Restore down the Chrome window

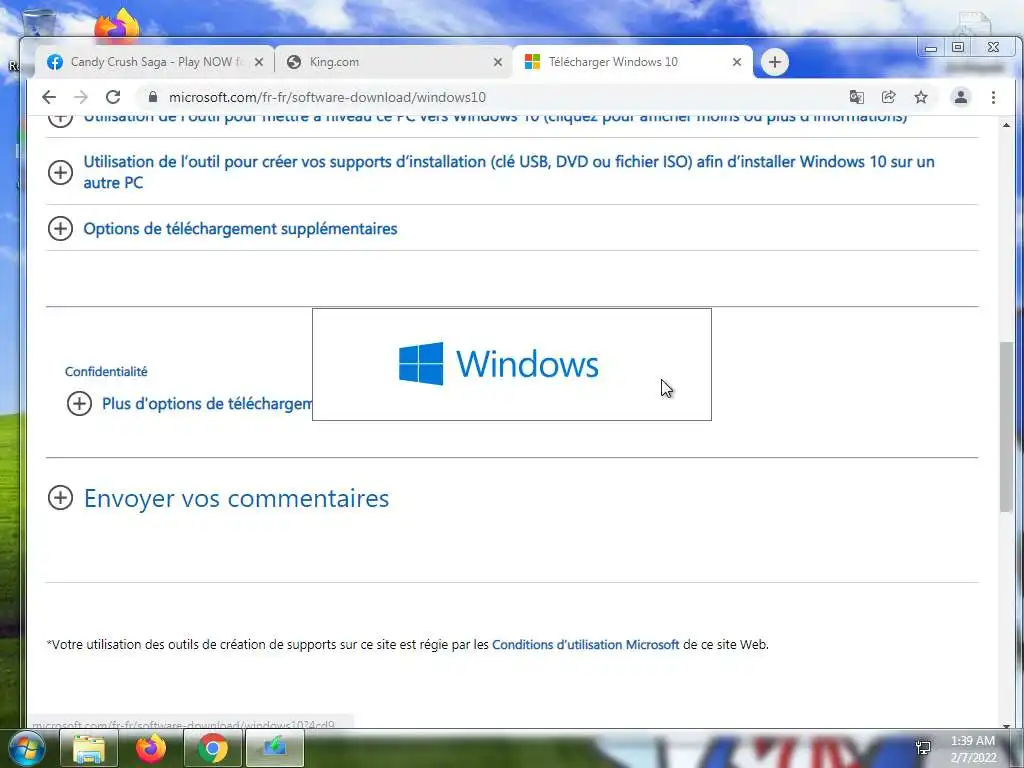pyautogui.click(x=958, y=48)
